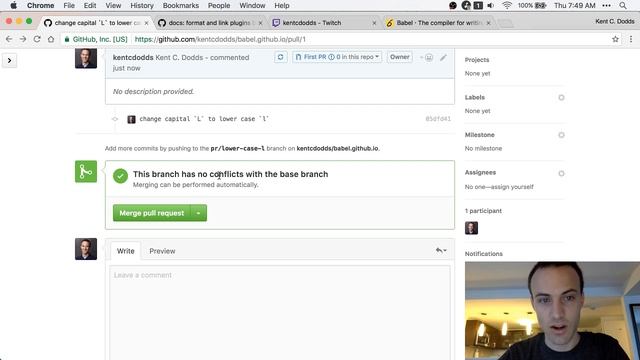The image size is (640, 360).
Task: Reload the current page
Action: pos(37,39)
